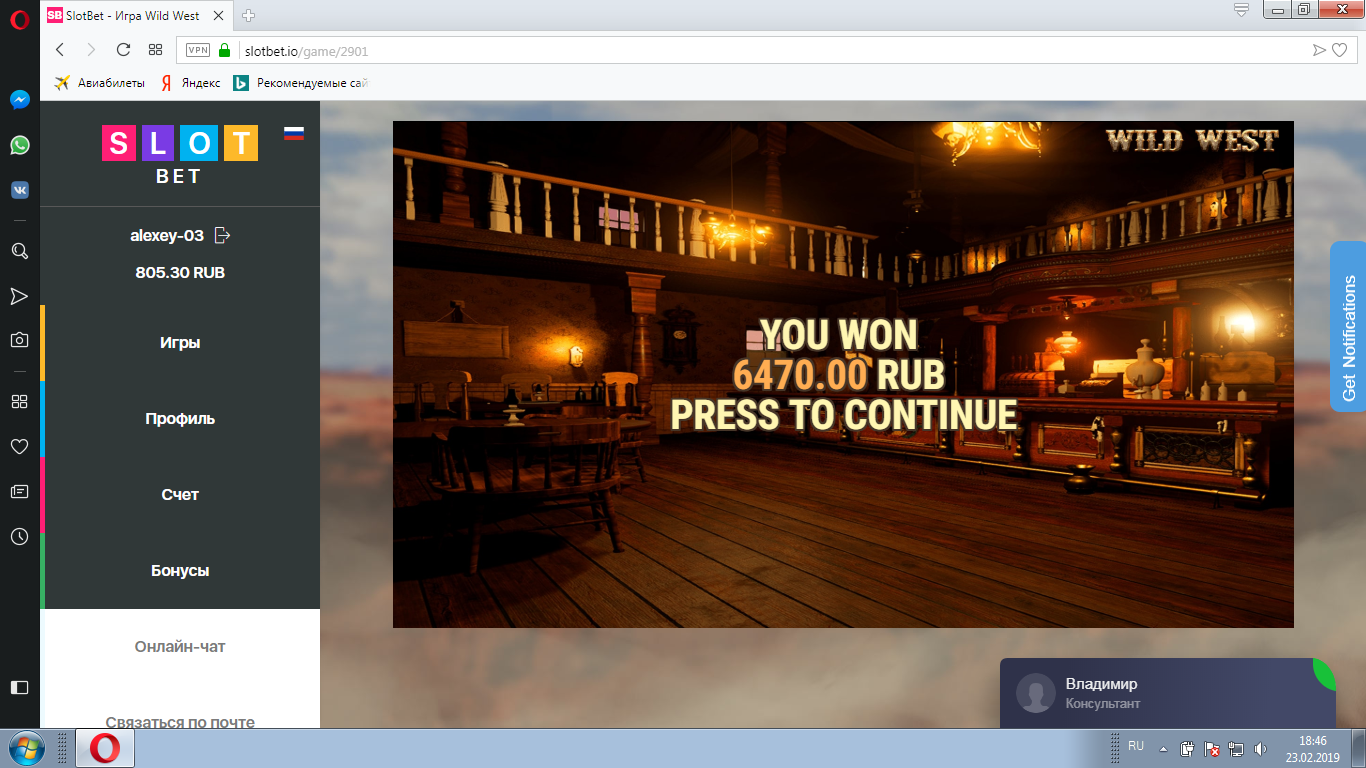This screenshot has height=768, width=1366.
Task: Toggle the sidebar panel at bottom left
Action: tap(19, 687)
